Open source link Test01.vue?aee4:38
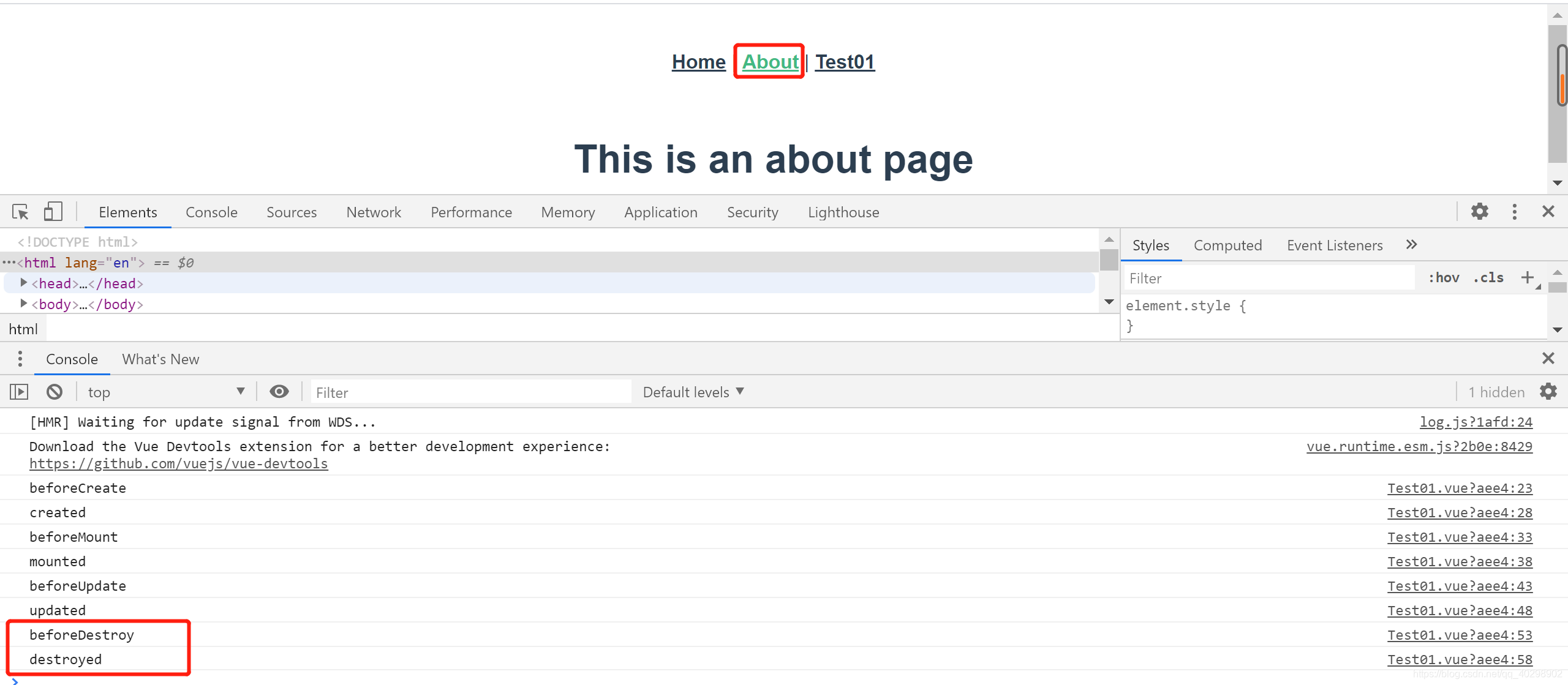1568x685 pixels. (1460, 561)
